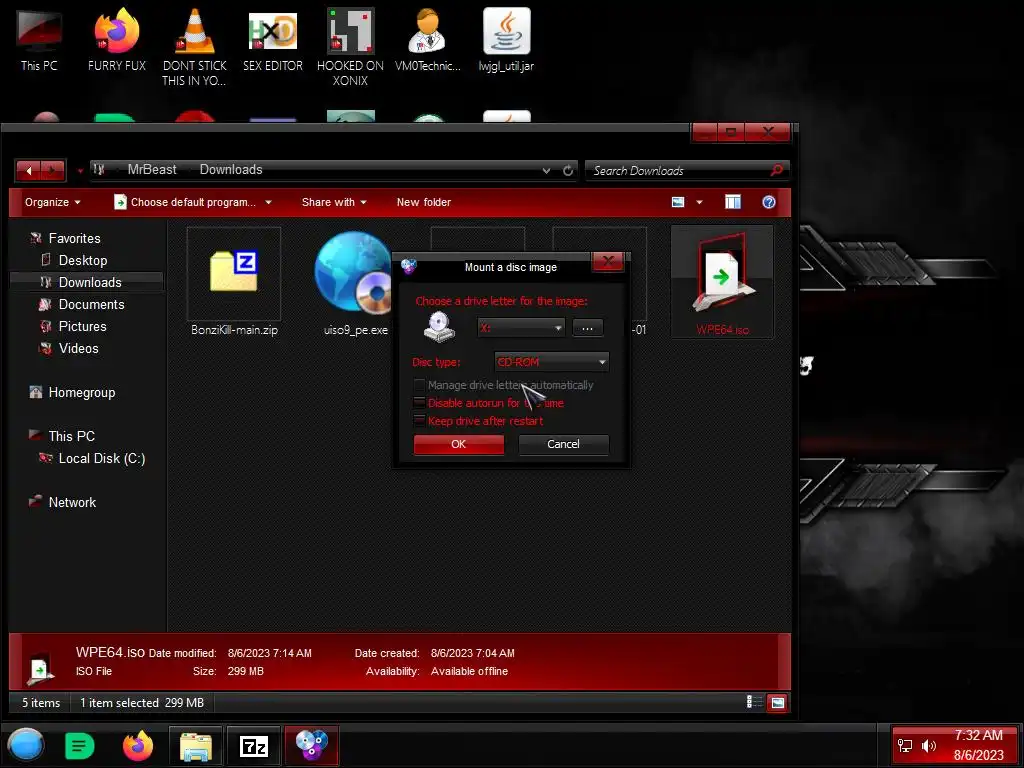
Task: Select the uiso9_pe.exe file
Action: coord(354,282)
